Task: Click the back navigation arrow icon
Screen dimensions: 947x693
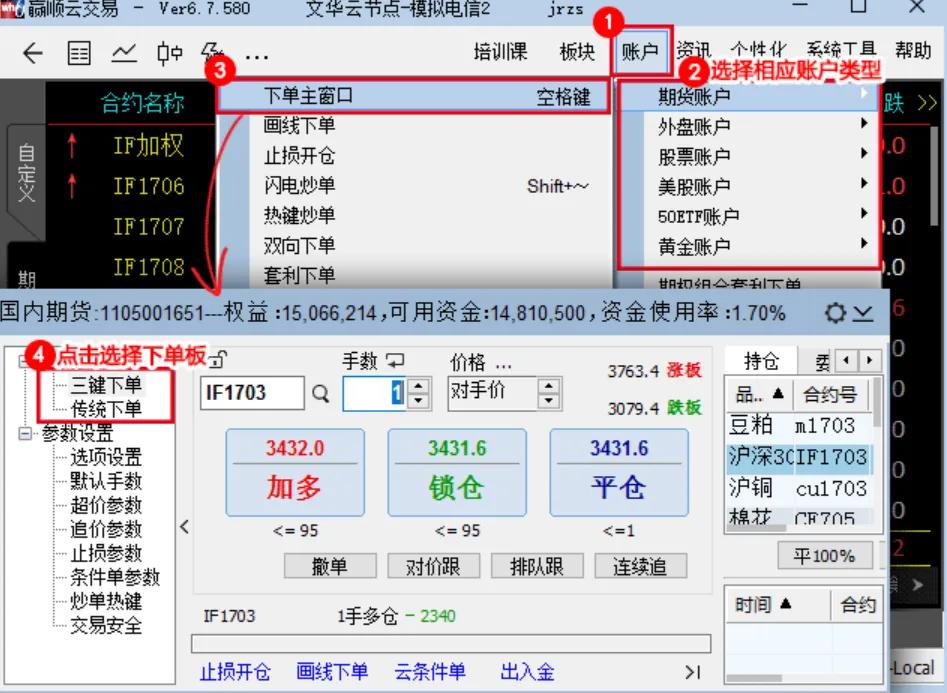Action: (33, 53)
